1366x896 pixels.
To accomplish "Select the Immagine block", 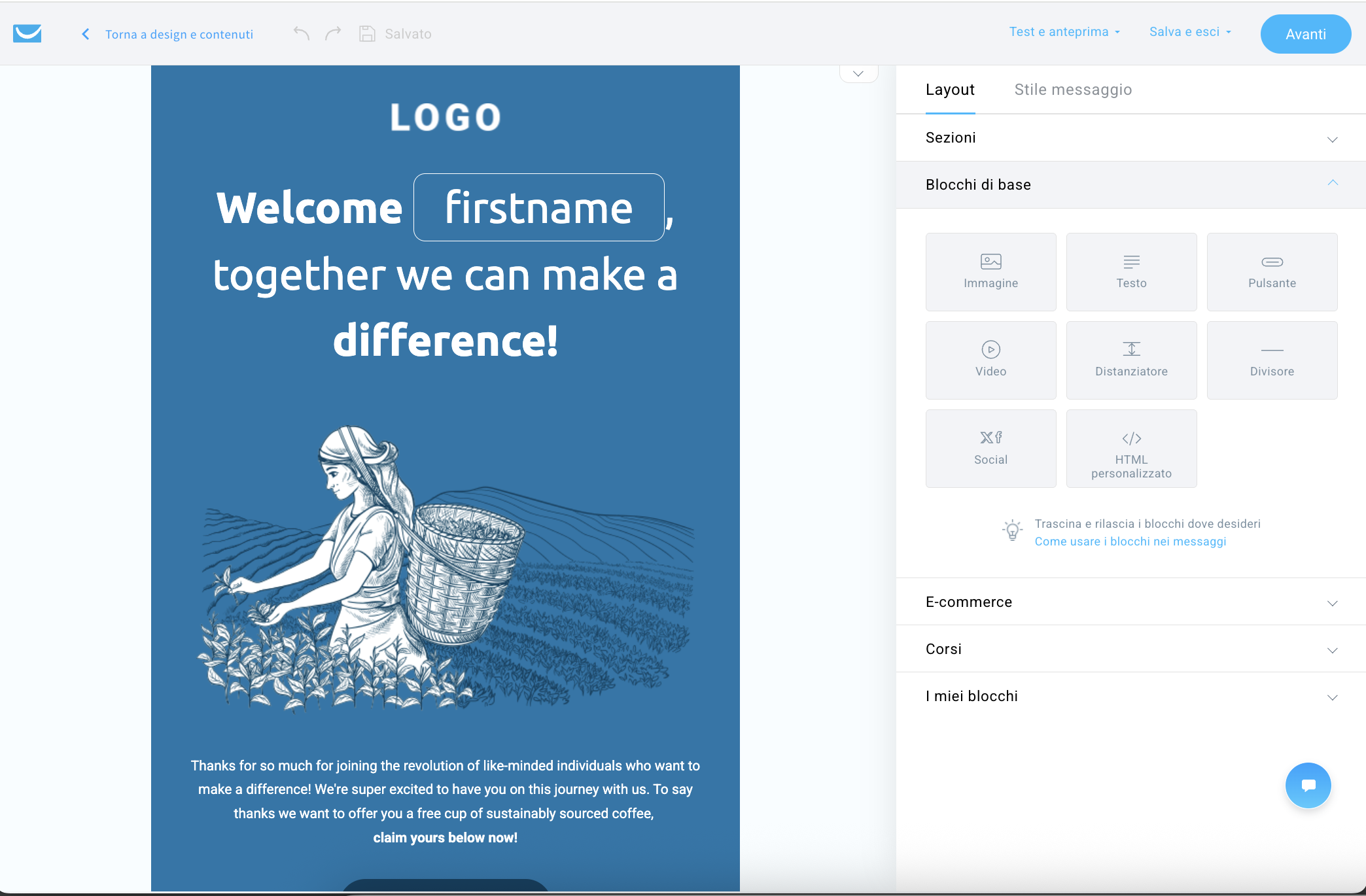I will [x=990, y=272].
